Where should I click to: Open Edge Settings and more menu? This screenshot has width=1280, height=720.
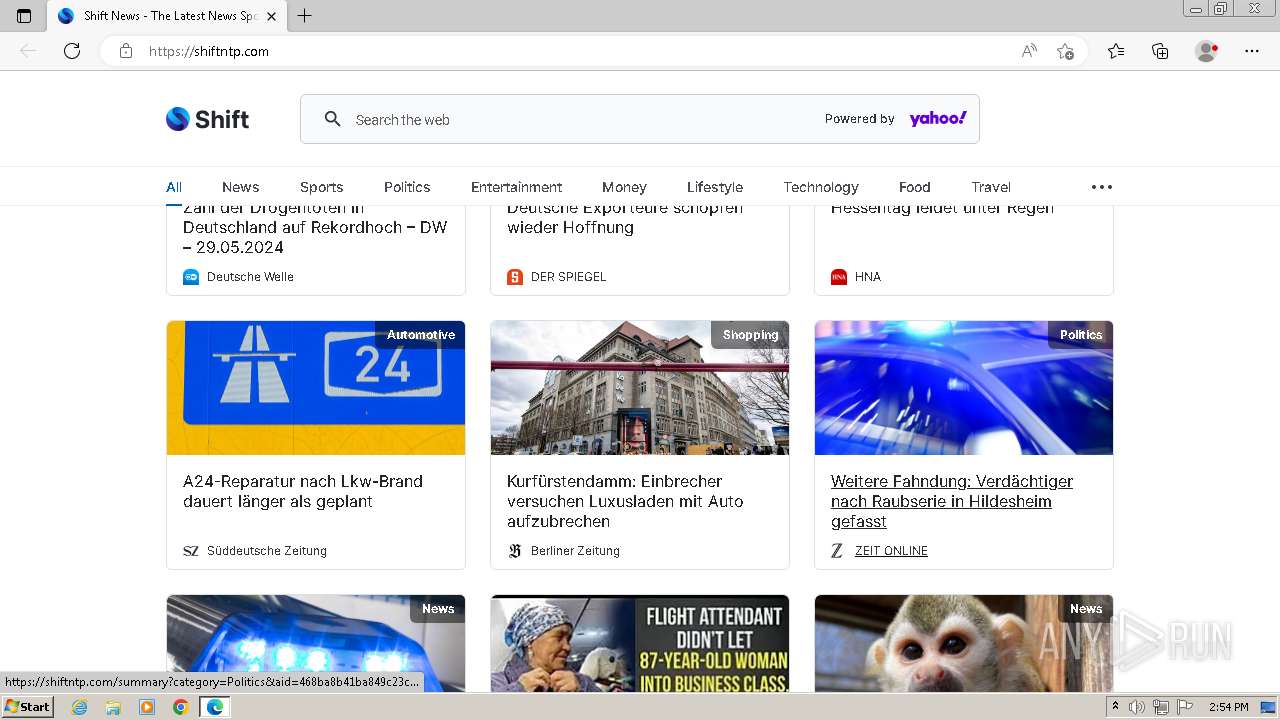tap(1252, 51)
